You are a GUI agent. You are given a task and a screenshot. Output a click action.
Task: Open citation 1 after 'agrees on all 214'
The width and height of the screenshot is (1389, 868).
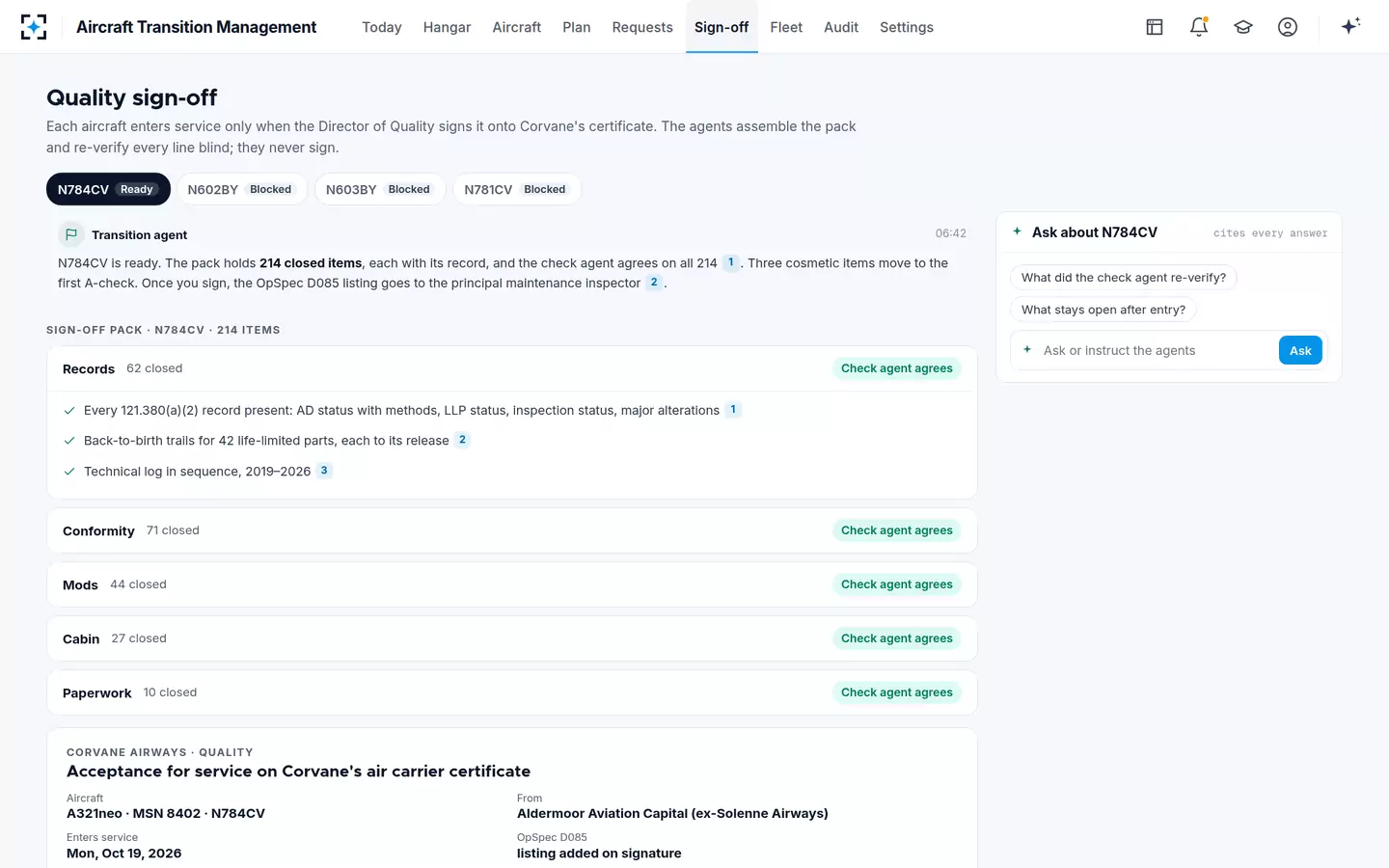[x=731, y=262]
